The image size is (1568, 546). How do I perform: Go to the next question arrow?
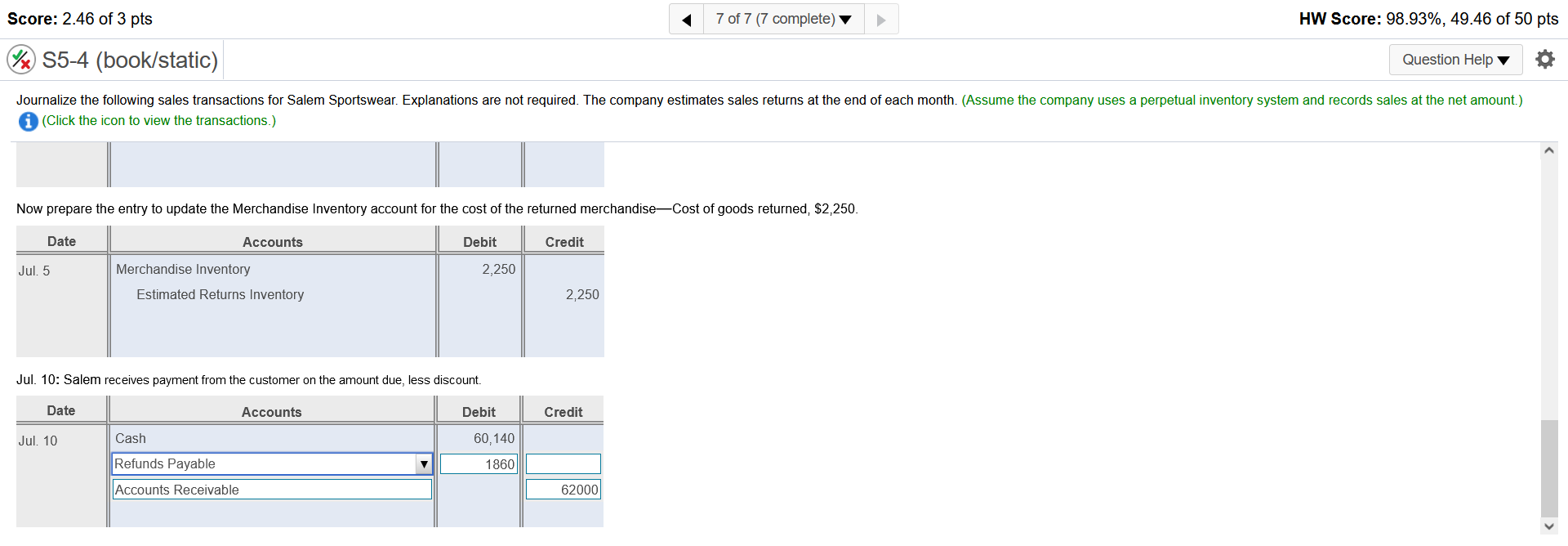click(881, 20)
